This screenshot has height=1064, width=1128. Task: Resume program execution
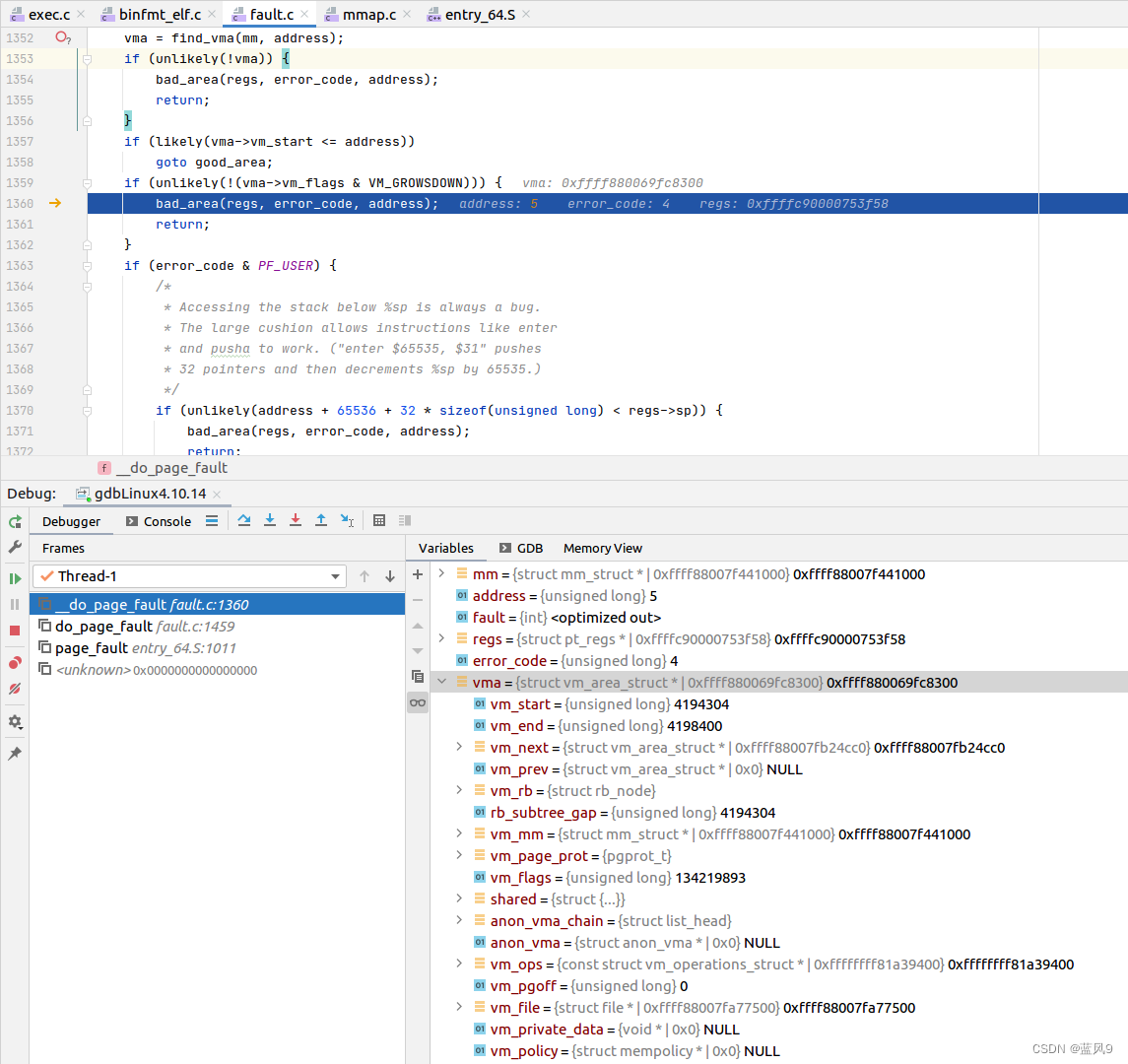[x=15, y=578]
